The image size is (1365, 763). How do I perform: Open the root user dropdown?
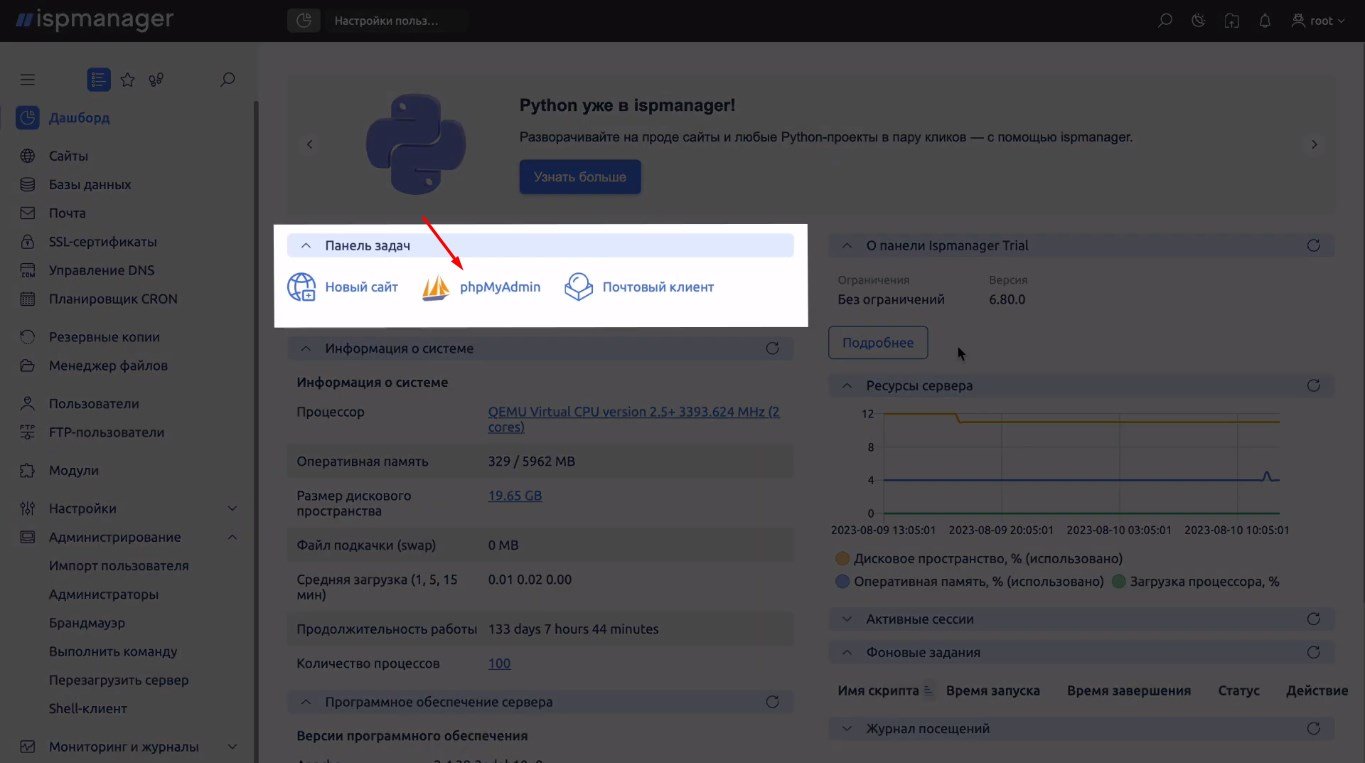(x=1319, y=20)
